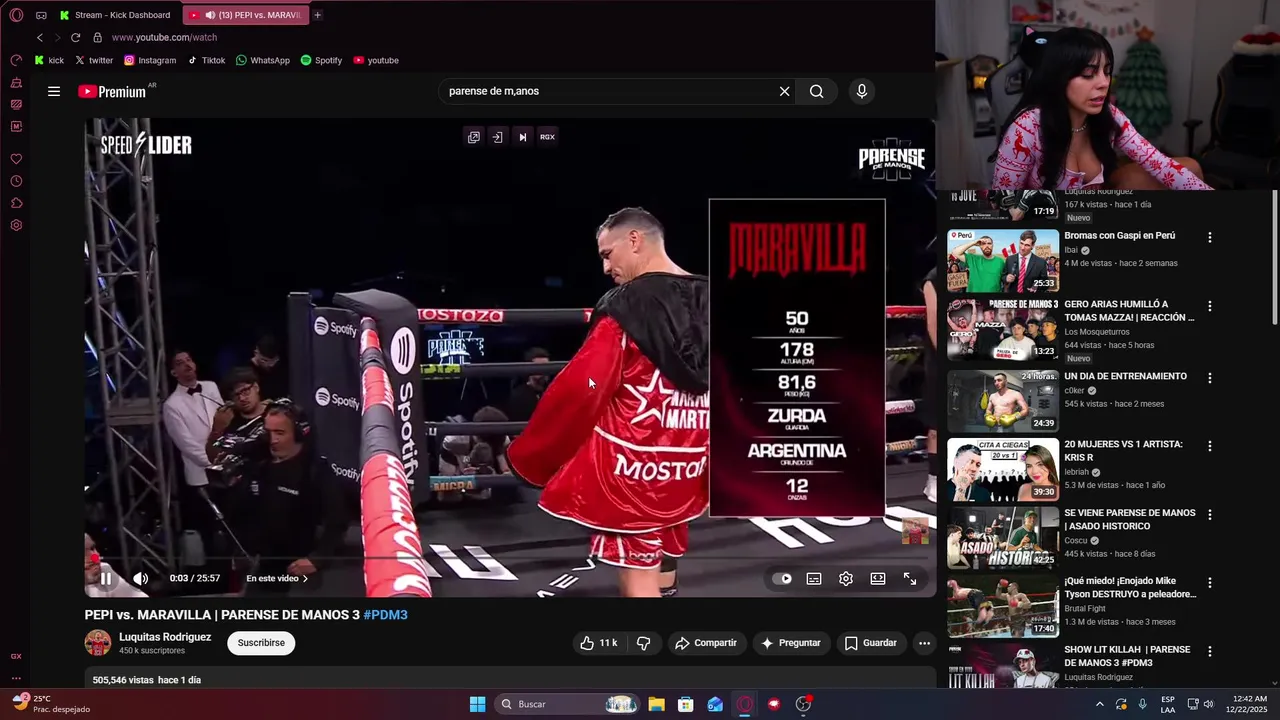Open options for '¡Qué miedo!' Mike Tyson video

[x=1210, y=582]
